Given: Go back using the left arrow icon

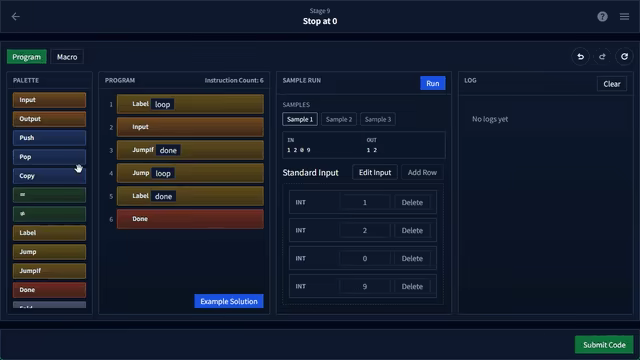Looking at the screenshot, I should [x=16, y=17].
